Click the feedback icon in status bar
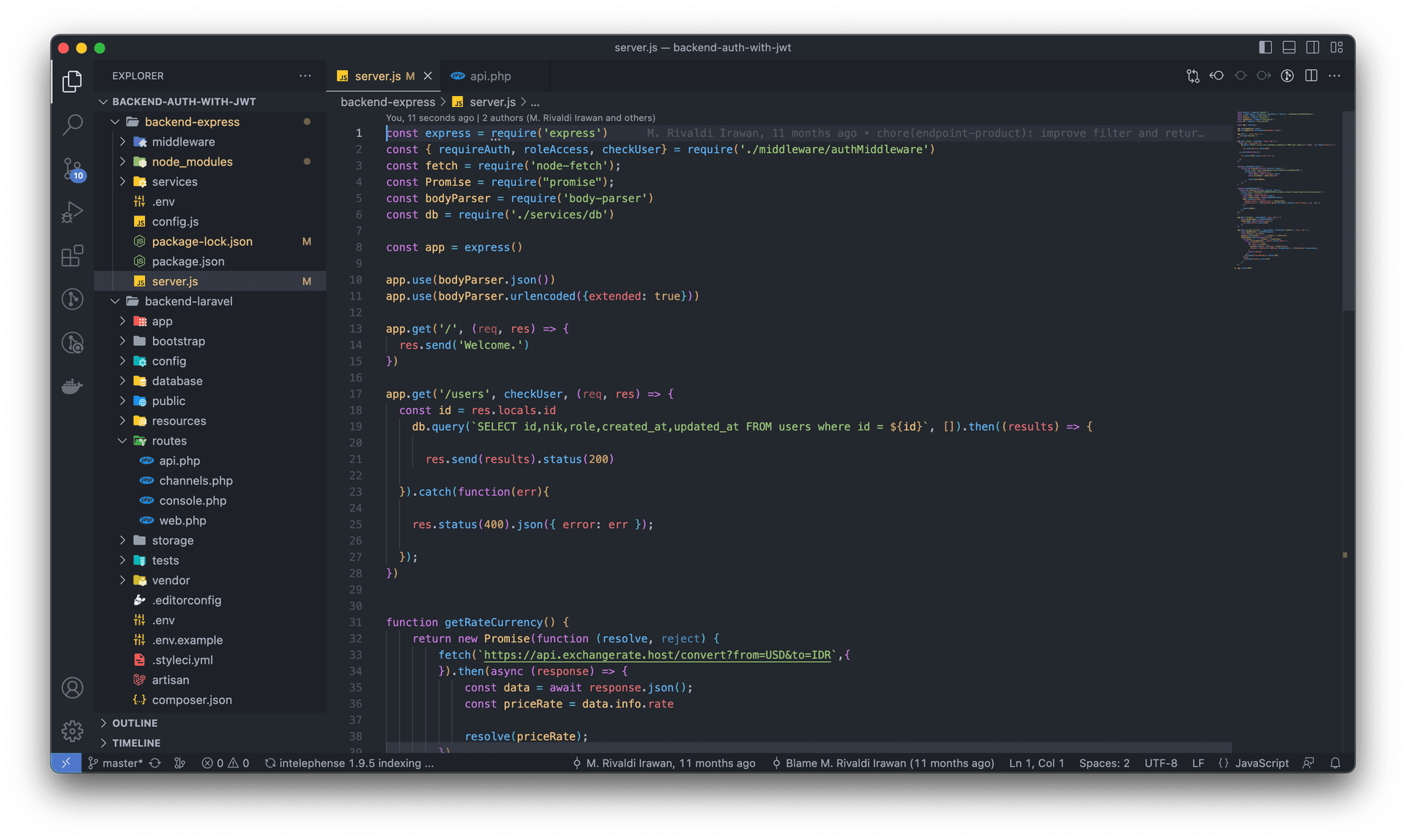The height and width of the screenshot is (840, 1406). 1308,763
